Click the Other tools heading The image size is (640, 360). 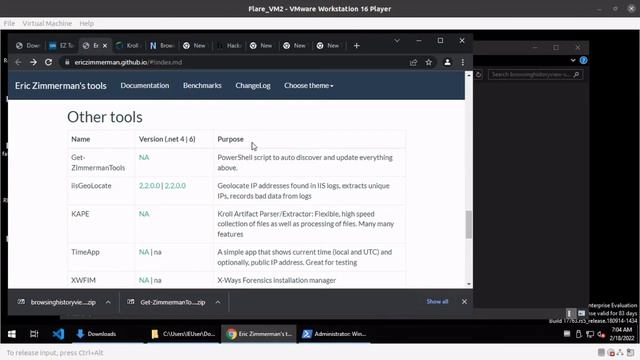[105, 117]
